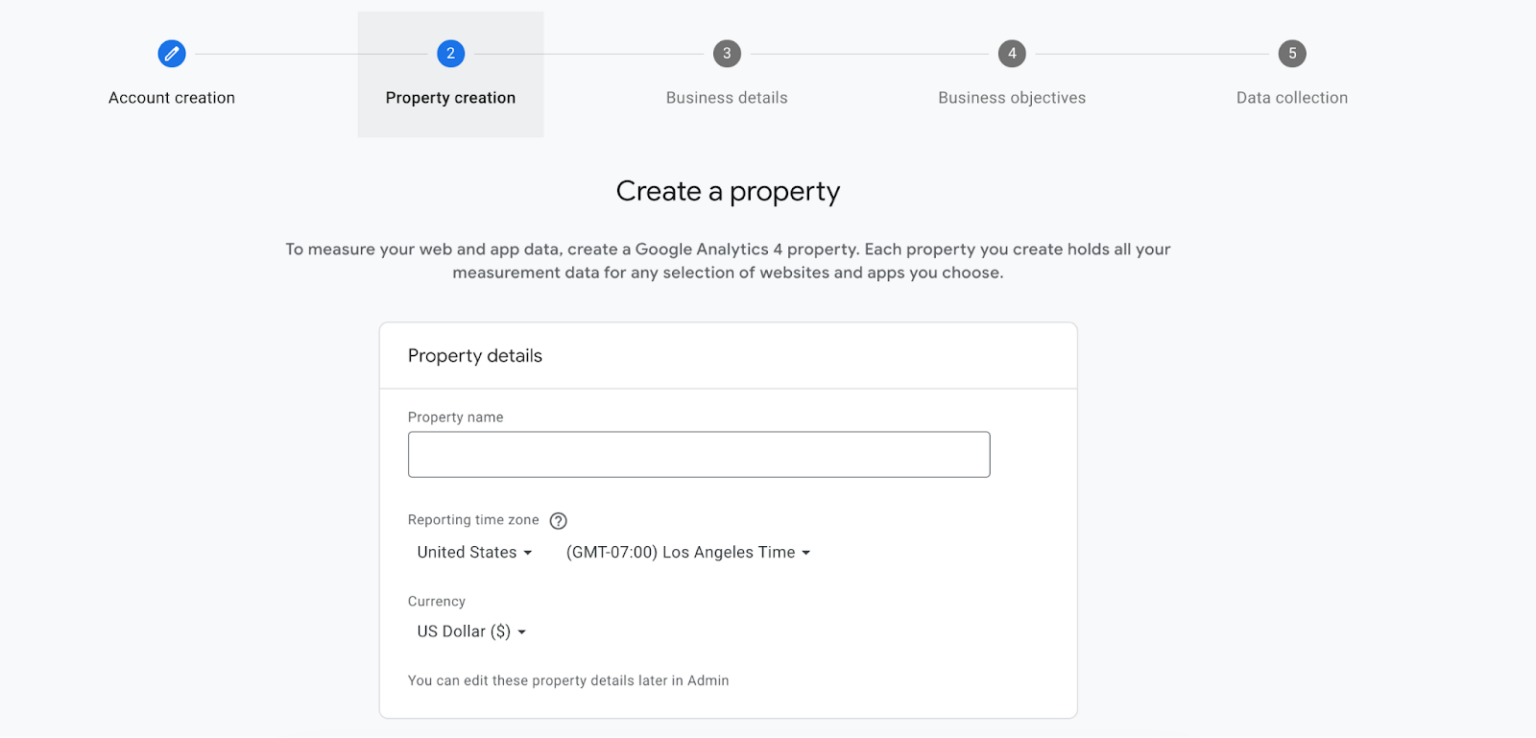Open the United States country dropdown

point(474,551)
